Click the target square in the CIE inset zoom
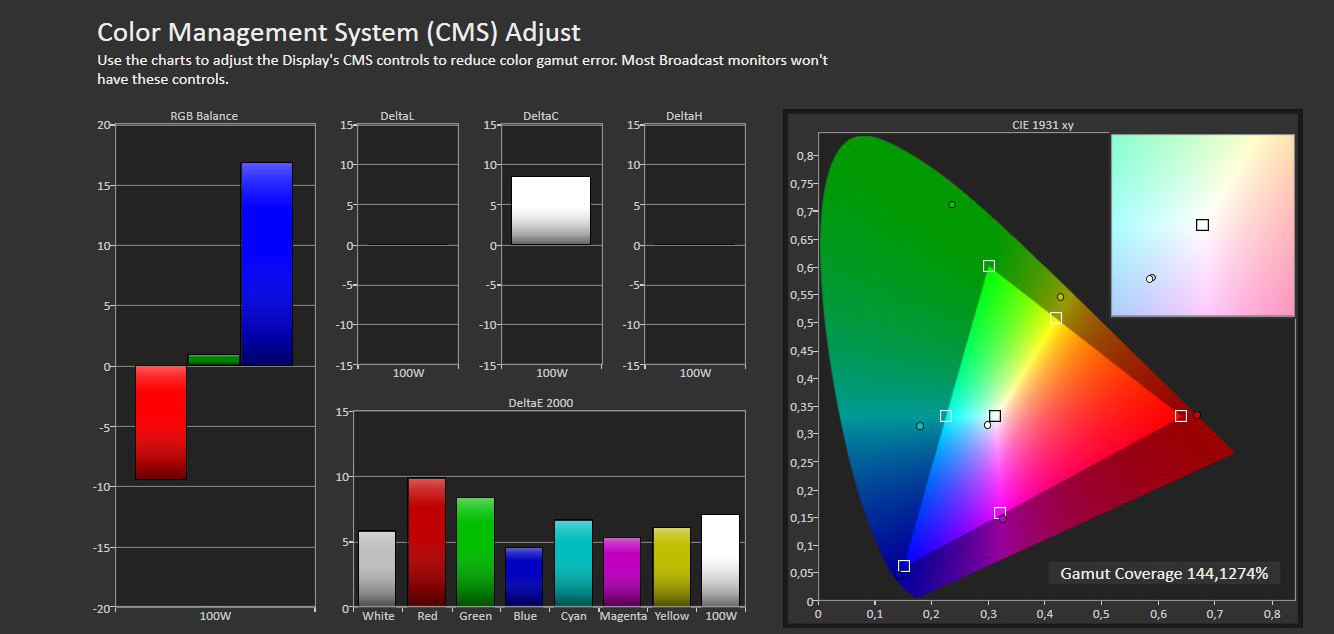Image resolution: width=1334 pixels, height=634 pixels. (x=1202, y=225)
